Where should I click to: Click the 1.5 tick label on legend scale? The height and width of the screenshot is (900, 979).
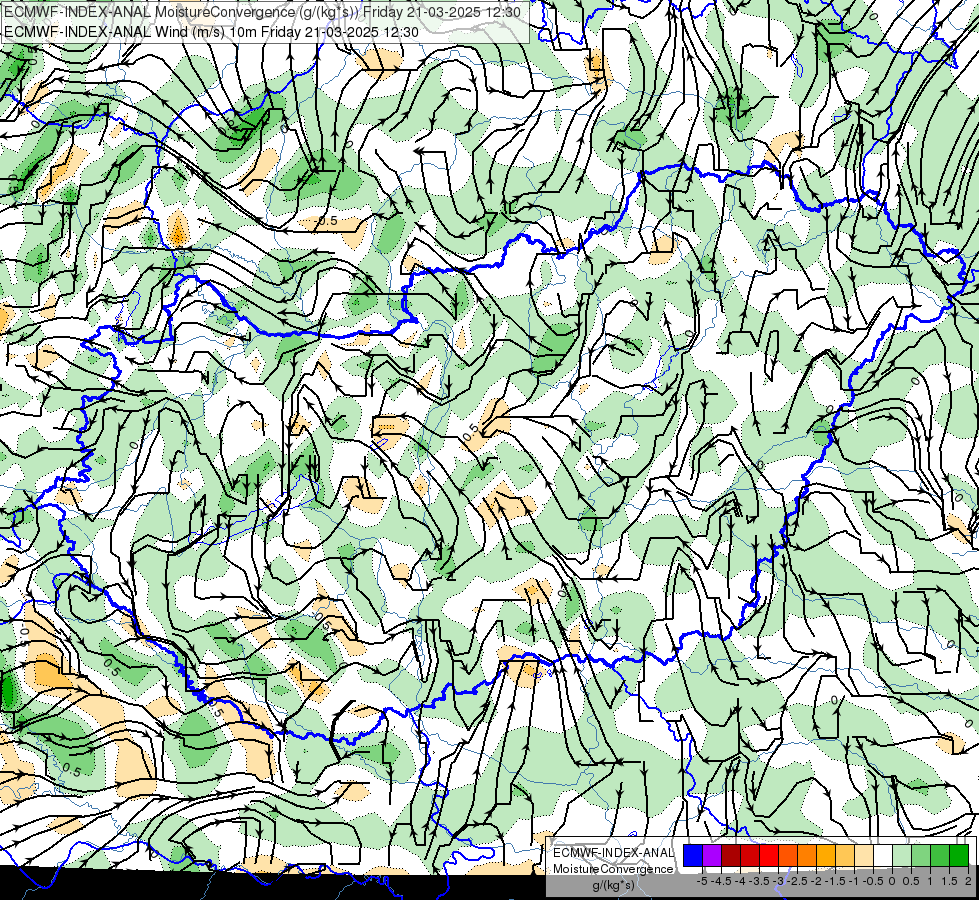949,881
